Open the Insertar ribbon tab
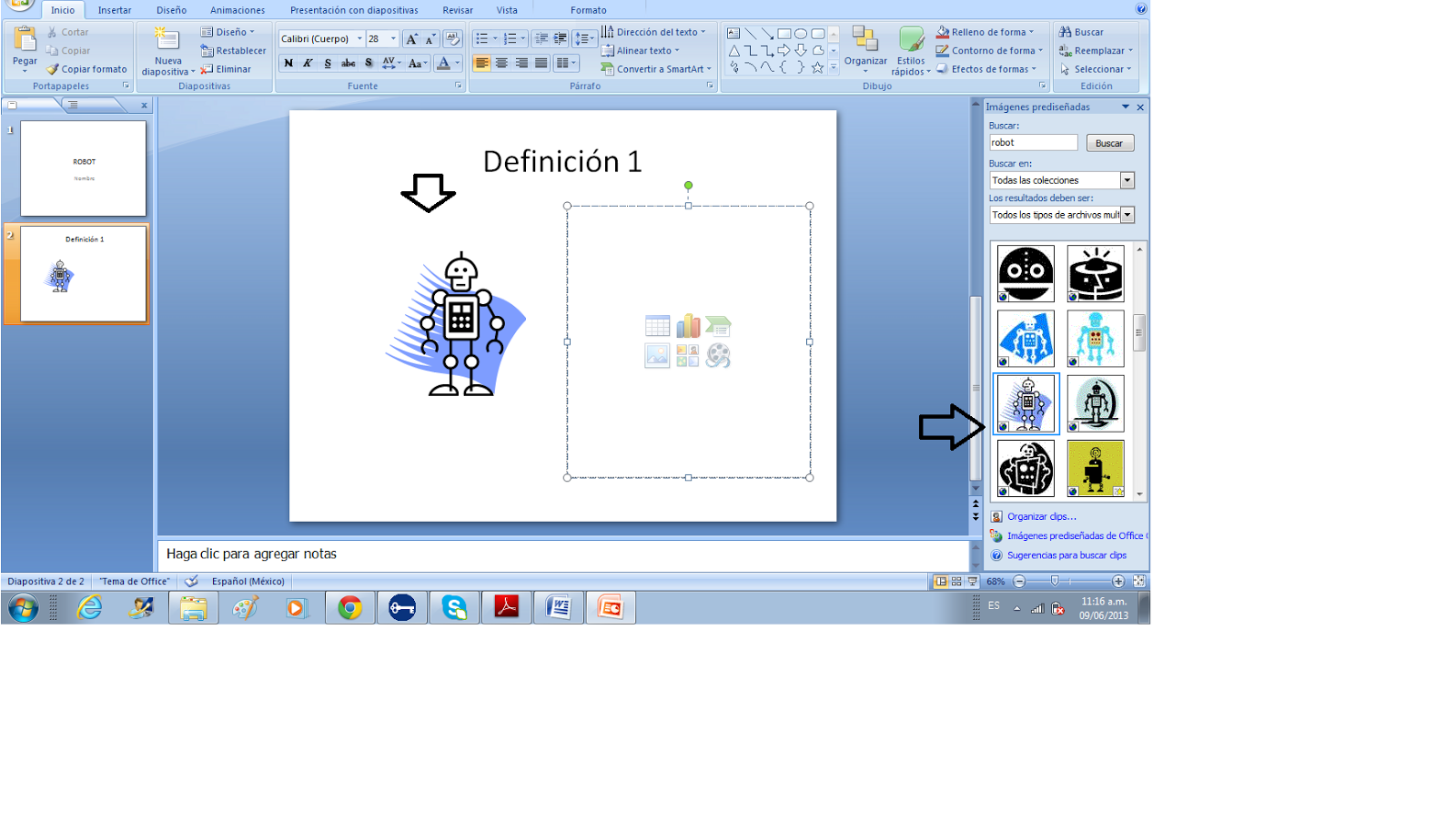Image resolution: width=1456 pixels, height=834 pixels. [114, 10]
